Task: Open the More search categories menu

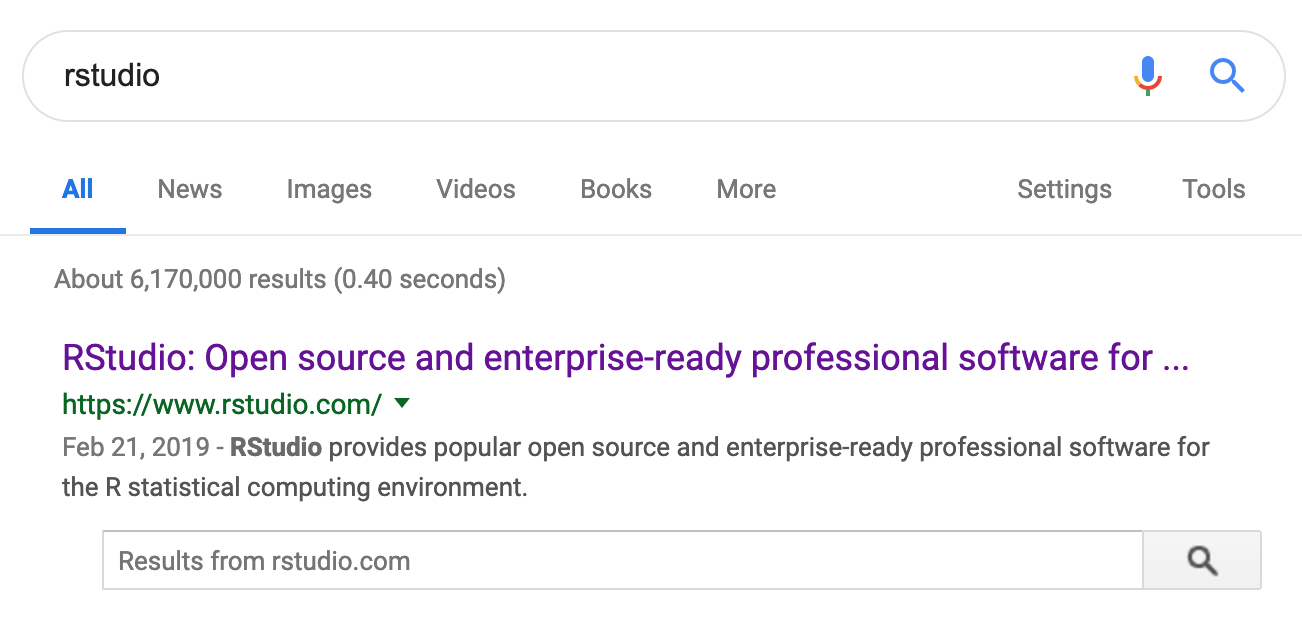Action: click(746, 189)
